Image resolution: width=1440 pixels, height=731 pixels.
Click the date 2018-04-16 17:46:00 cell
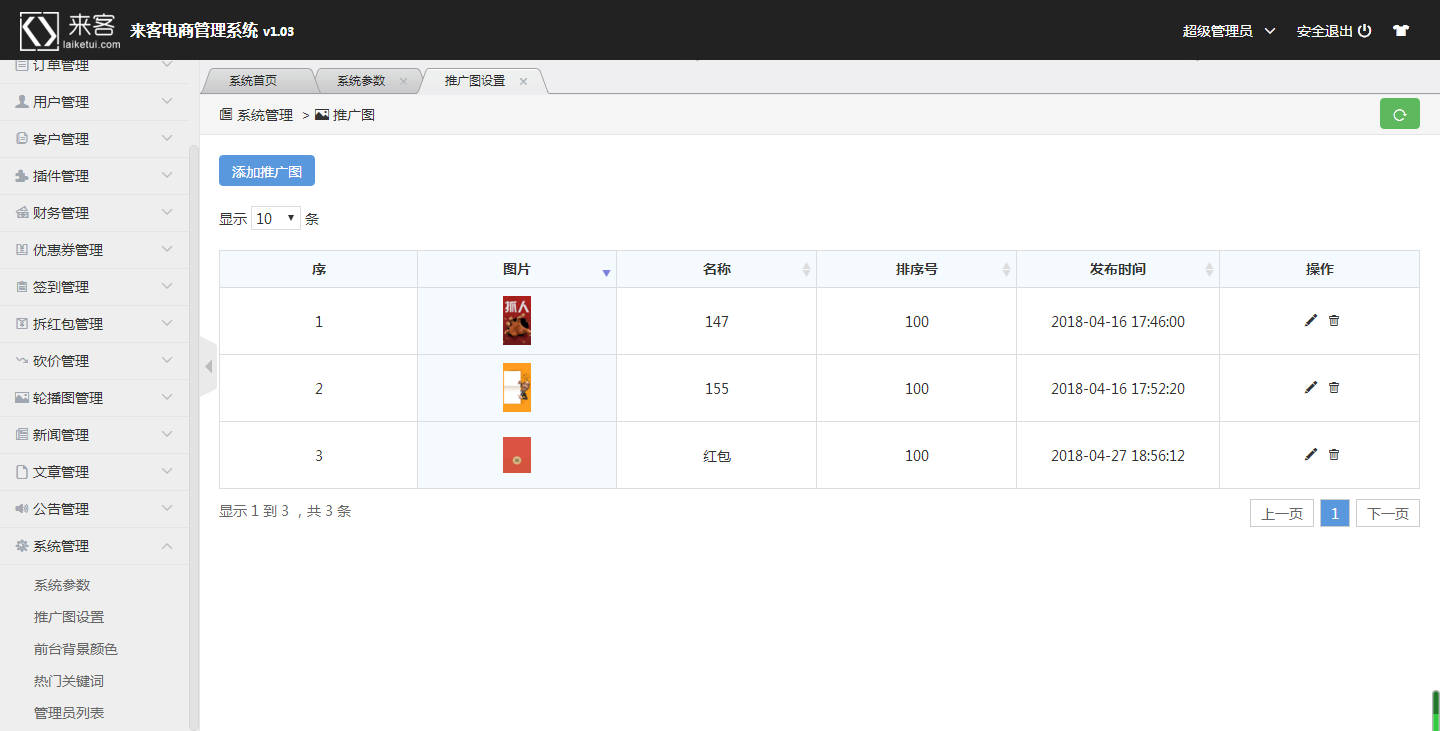point(1118,321)
